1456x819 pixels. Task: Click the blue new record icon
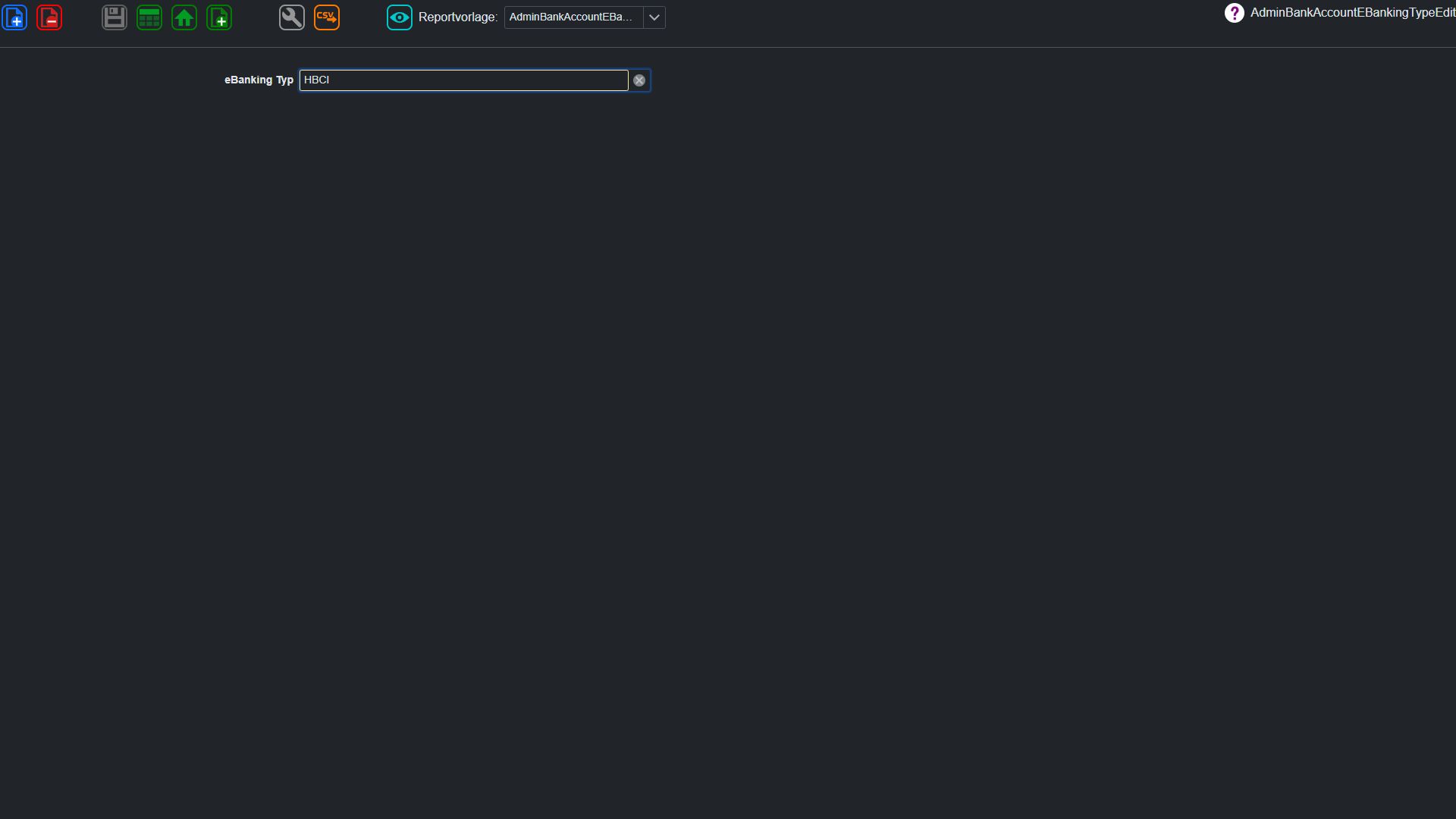click(x=14, y=17)
